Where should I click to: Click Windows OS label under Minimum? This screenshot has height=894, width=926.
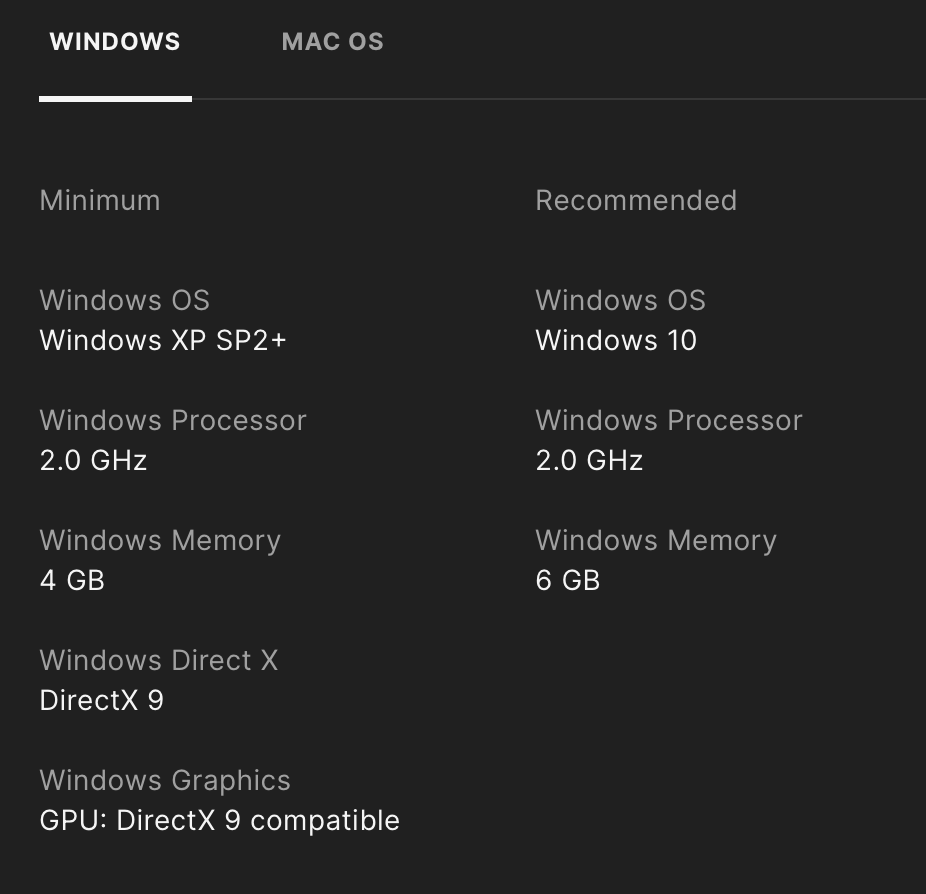[124, 300]
